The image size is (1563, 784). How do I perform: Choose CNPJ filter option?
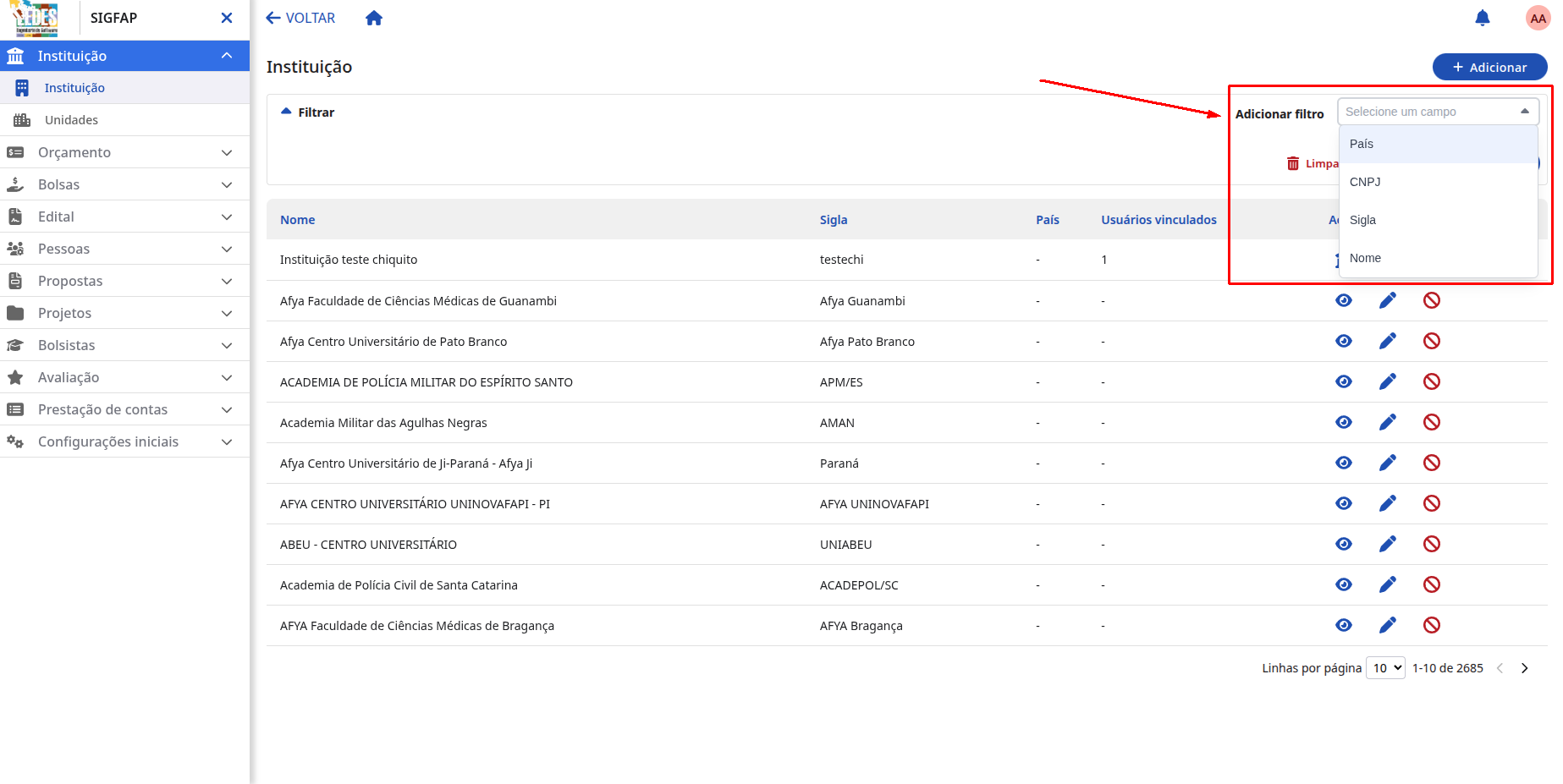click(1438, 182)
